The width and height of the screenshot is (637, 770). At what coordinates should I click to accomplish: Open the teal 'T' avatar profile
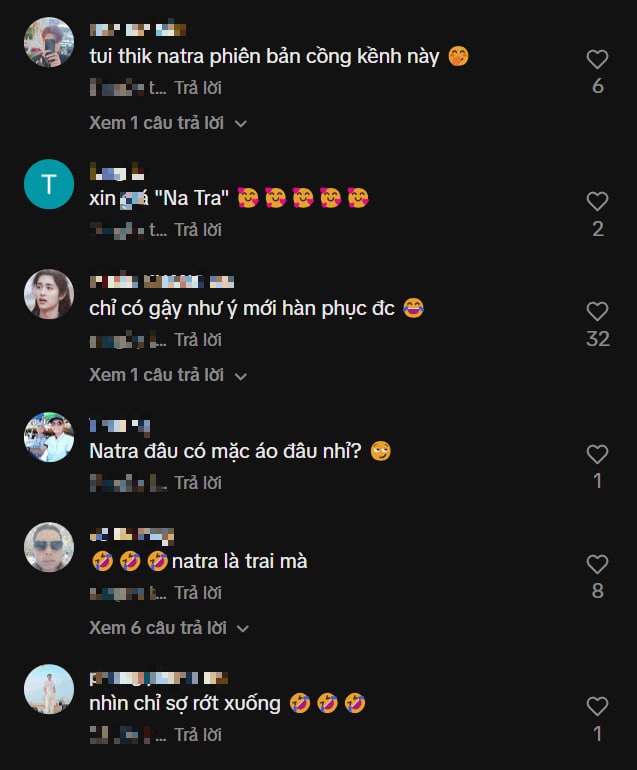coord(49,184)
